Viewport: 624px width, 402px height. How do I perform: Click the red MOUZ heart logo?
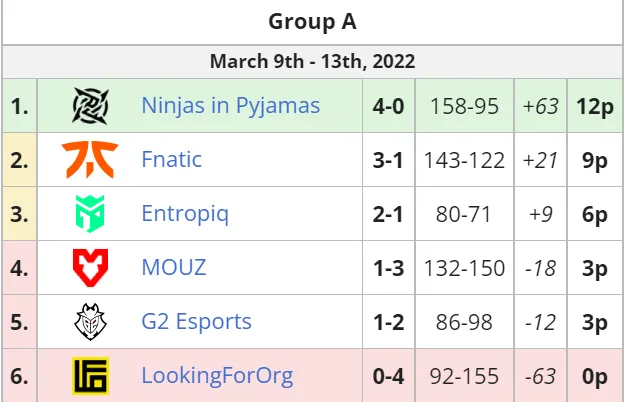click(90, 268)
